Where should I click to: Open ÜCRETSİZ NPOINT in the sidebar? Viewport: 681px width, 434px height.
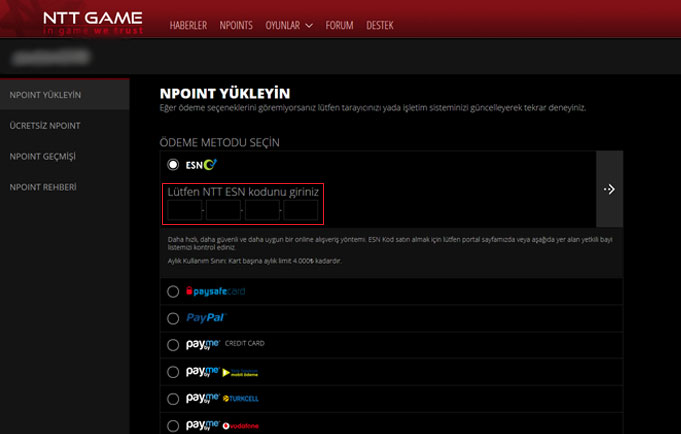point(45,125)
